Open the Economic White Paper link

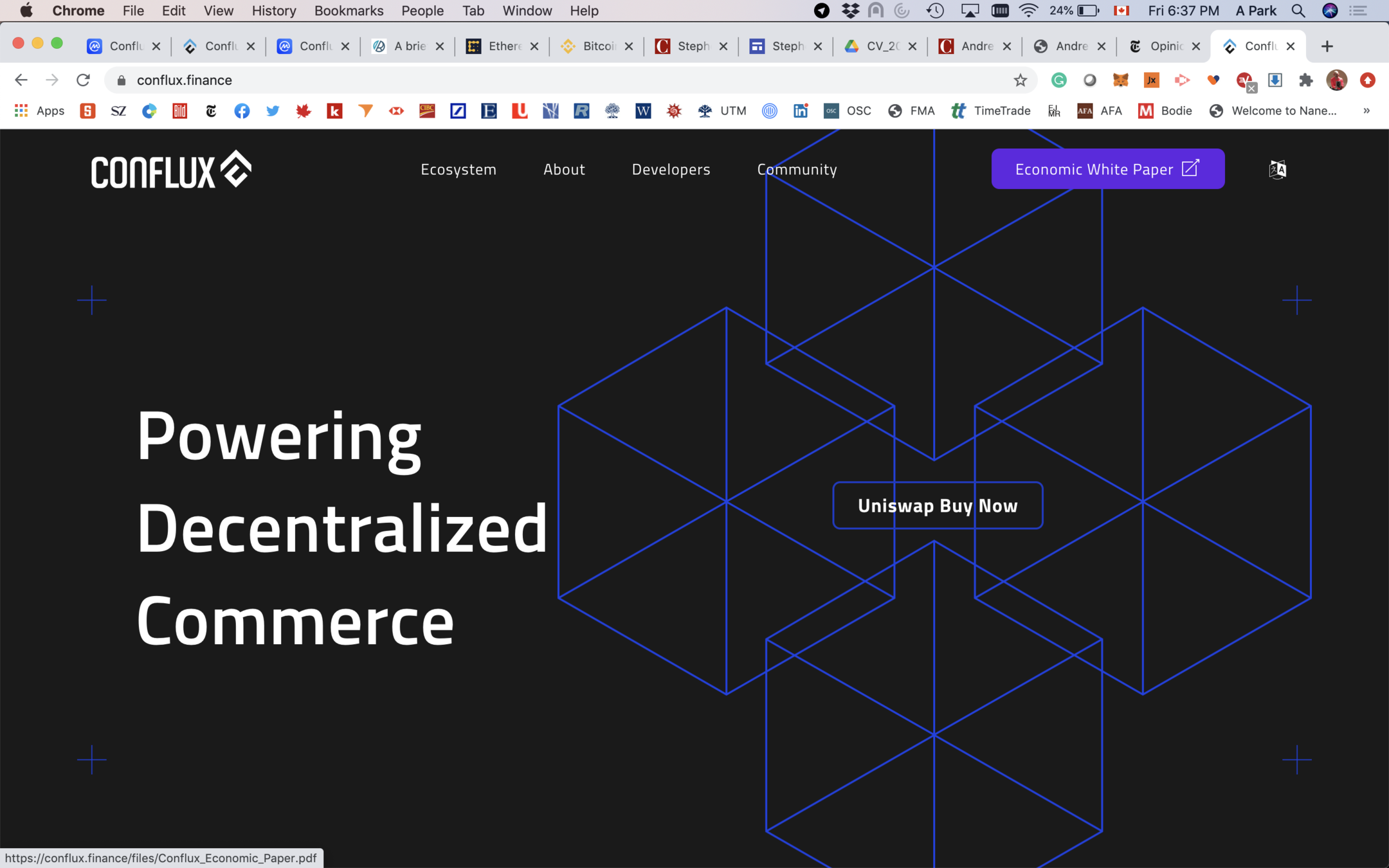1107,169
